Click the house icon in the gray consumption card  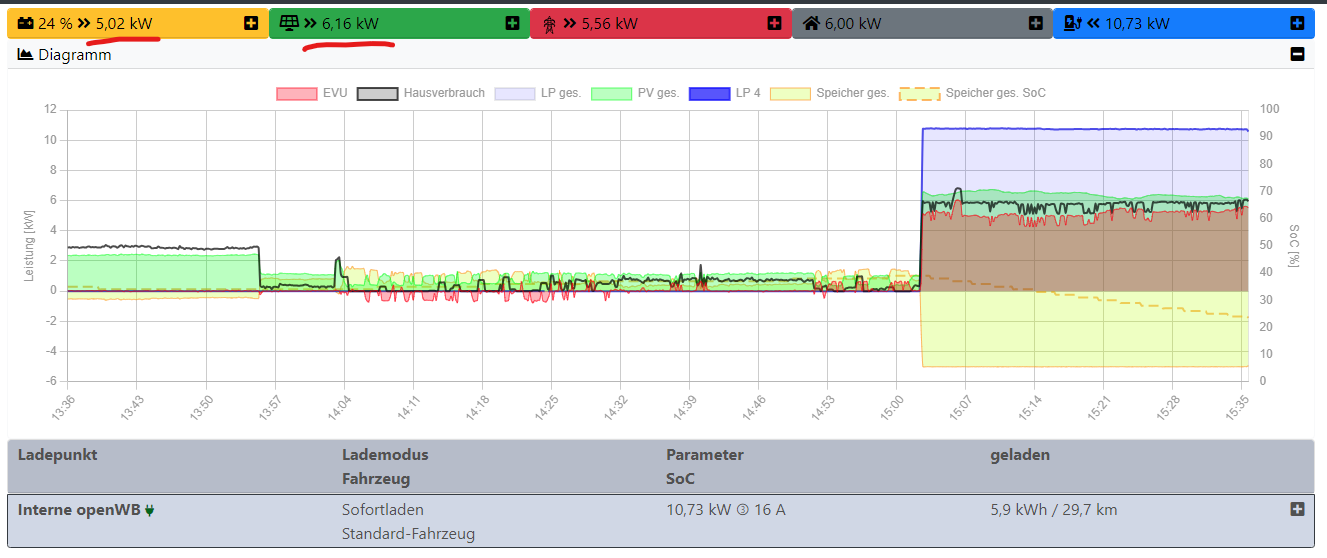[812, 23]
